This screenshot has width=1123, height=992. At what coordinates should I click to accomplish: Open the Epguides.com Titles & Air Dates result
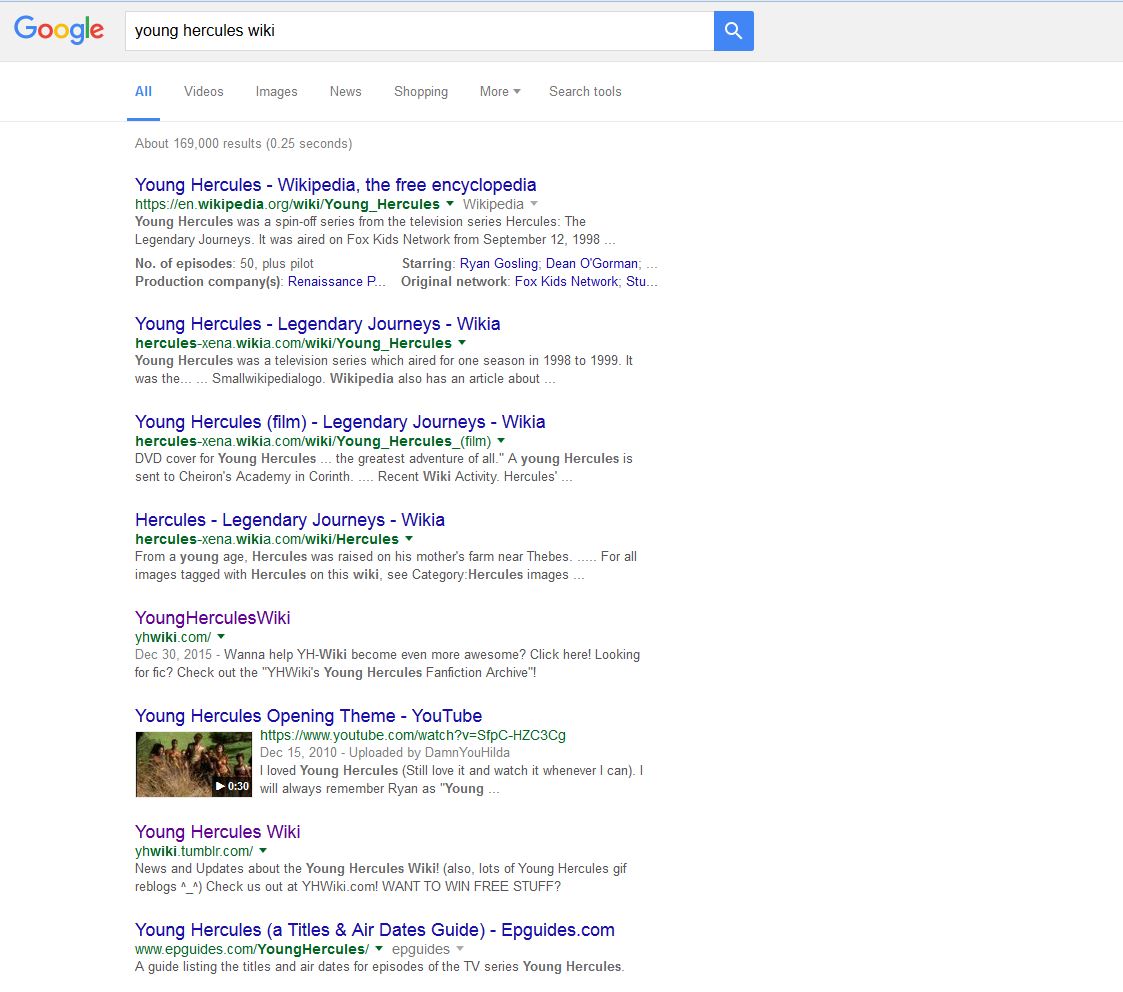pyautogui.click(x=374, y=930)
